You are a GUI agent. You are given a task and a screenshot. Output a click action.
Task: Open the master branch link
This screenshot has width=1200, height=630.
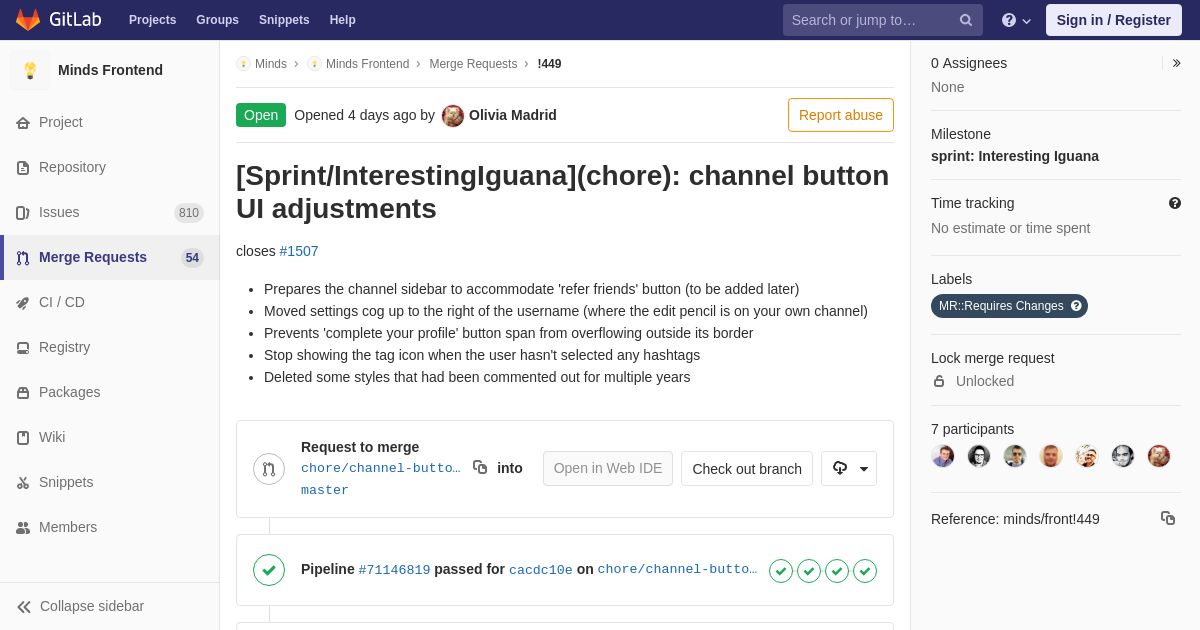[325, 490]
